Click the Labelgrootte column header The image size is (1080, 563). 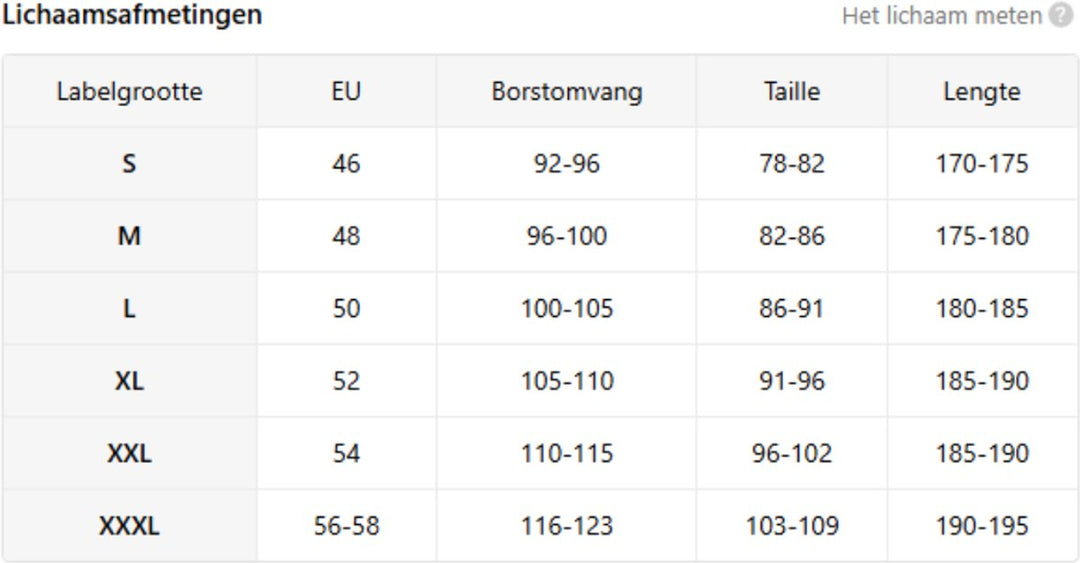click(x=129, y=92)
